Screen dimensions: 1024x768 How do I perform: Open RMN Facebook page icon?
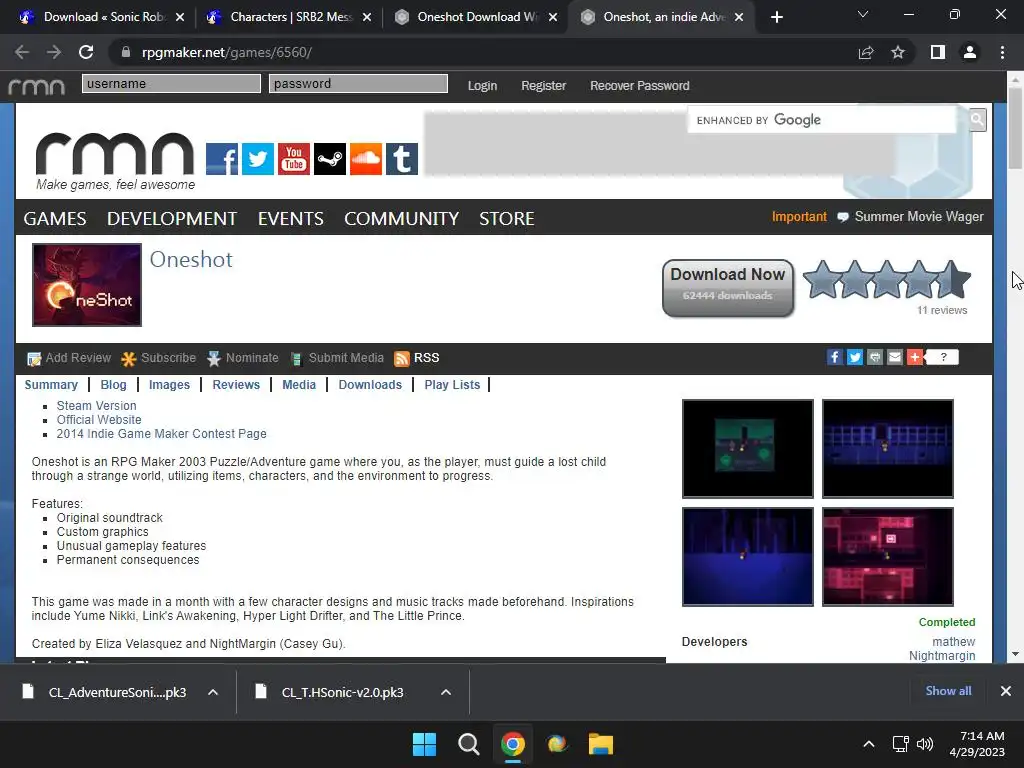[222, 159]
